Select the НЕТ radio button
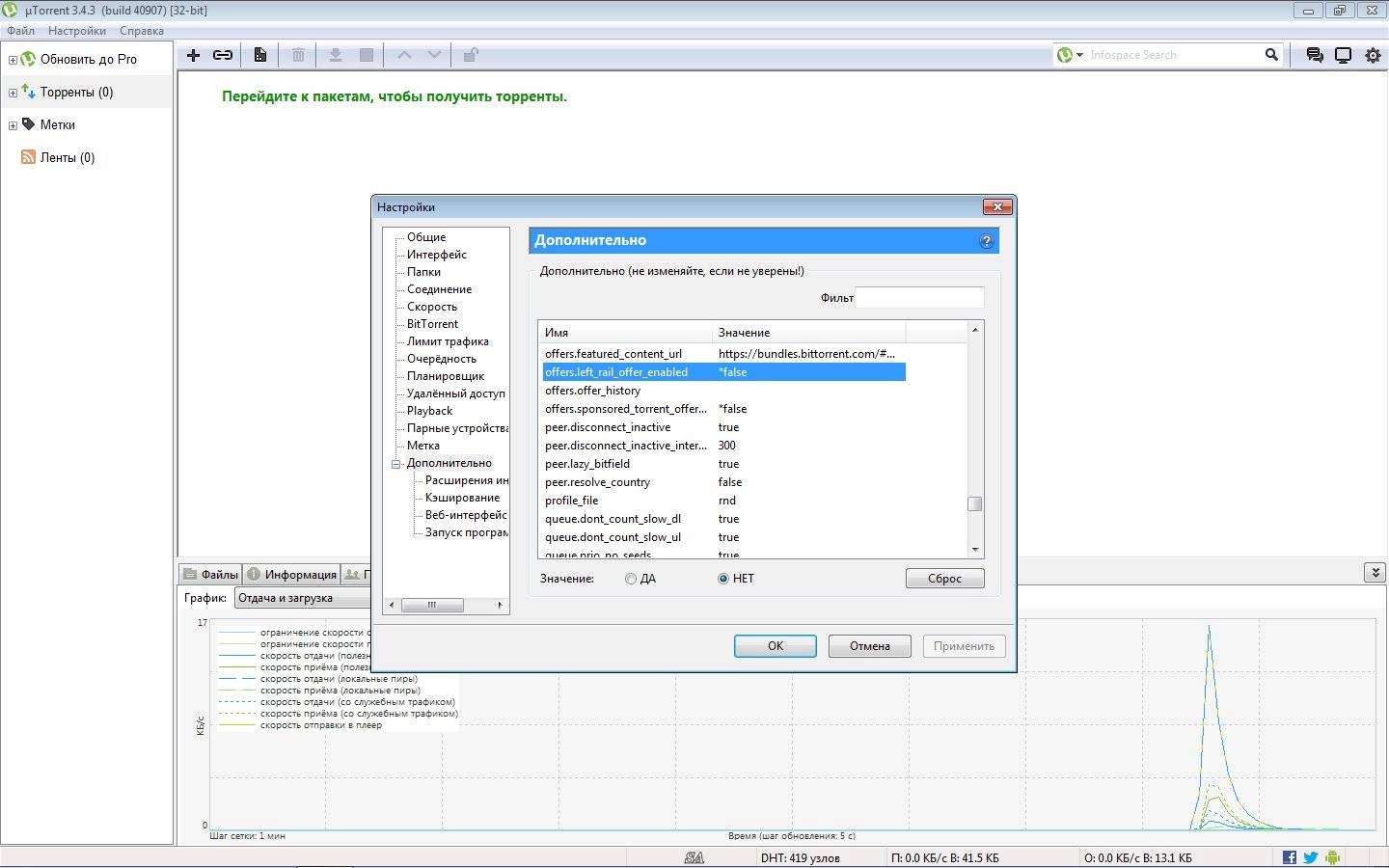Image resolution: width=1389 pixels, height=868 pixels. click(722, 578)
